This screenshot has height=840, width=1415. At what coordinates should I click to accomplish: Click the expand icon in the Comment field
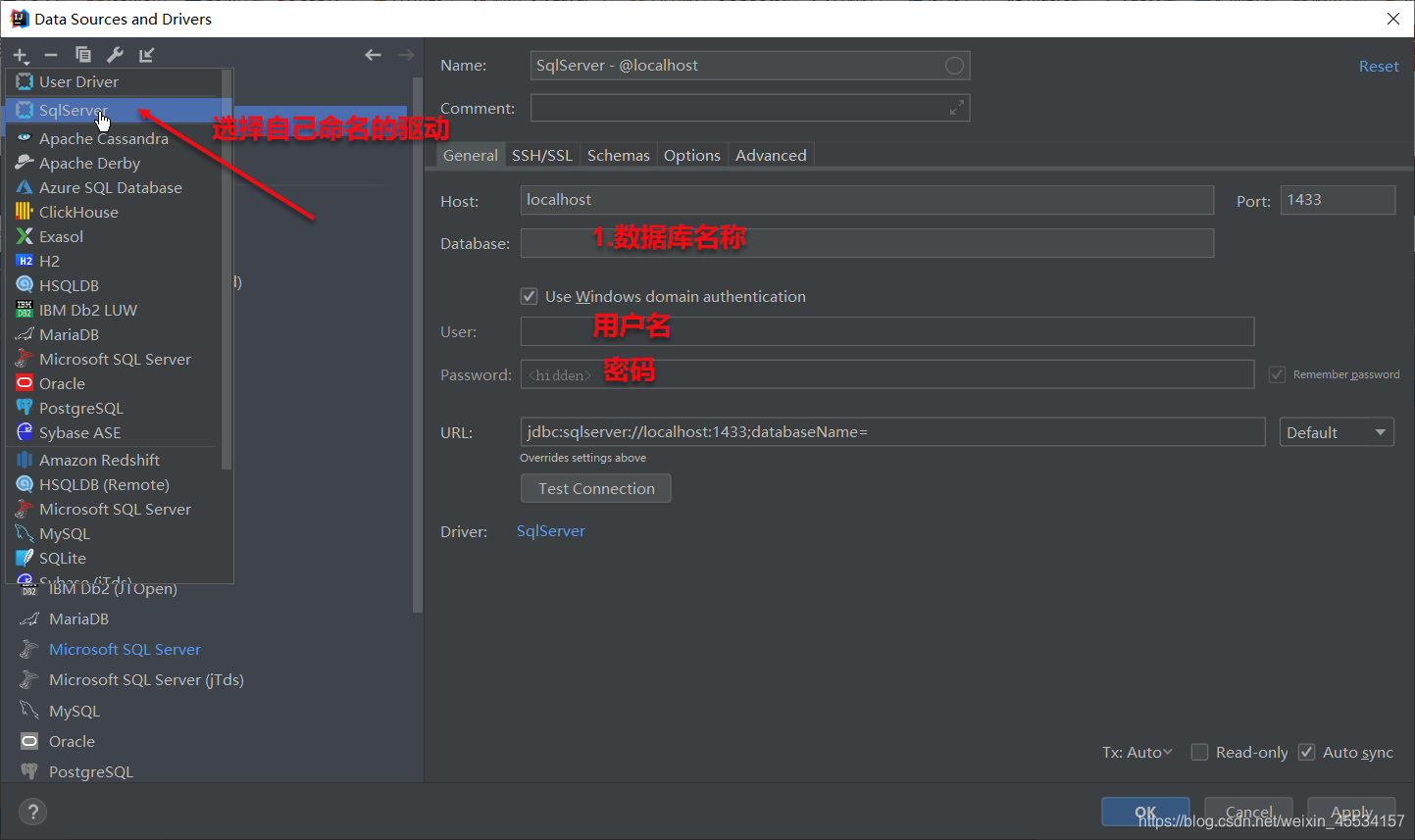coord(957,108)
